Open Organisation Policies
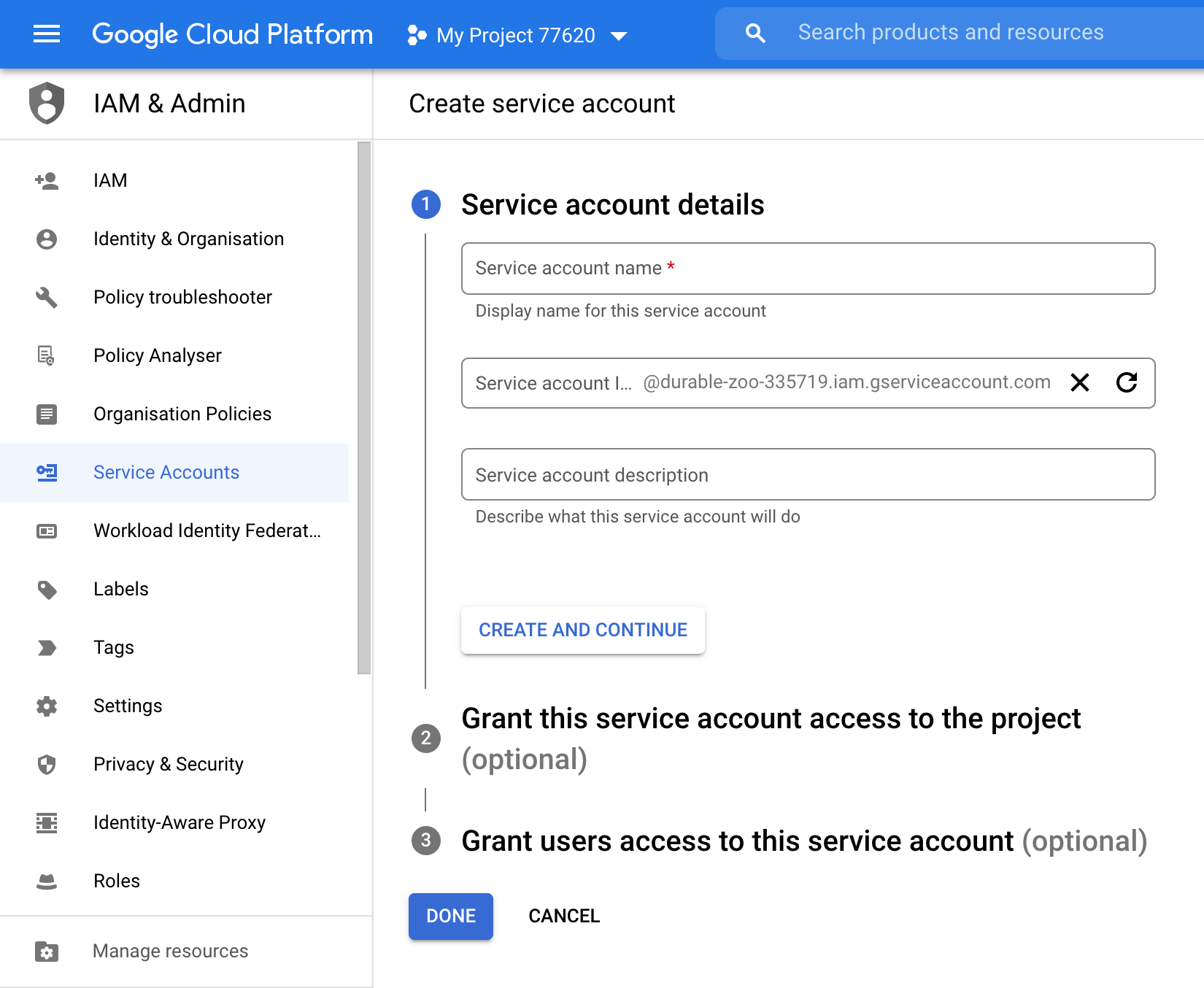The width and height of the screenshot is (1204, 988). pyautogui.click(x=174, y=414)
